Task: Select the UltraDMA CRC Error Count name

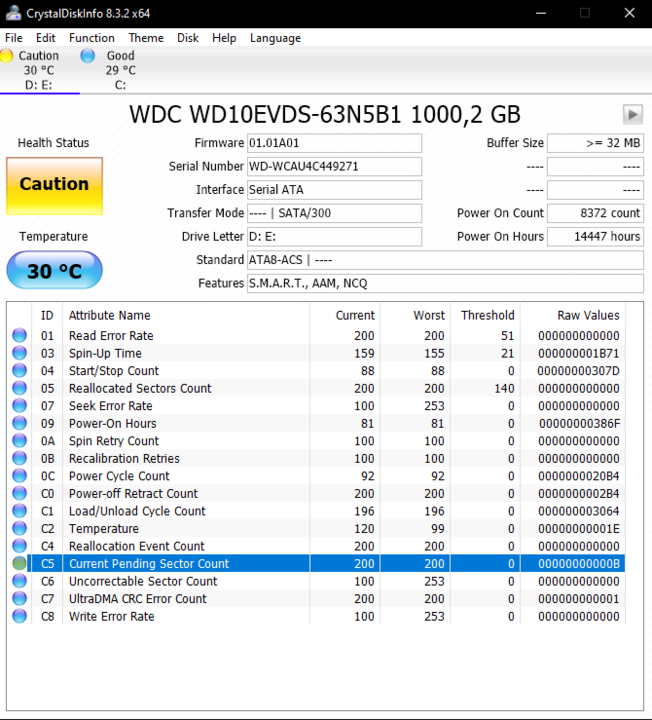Action: [138, 598]
